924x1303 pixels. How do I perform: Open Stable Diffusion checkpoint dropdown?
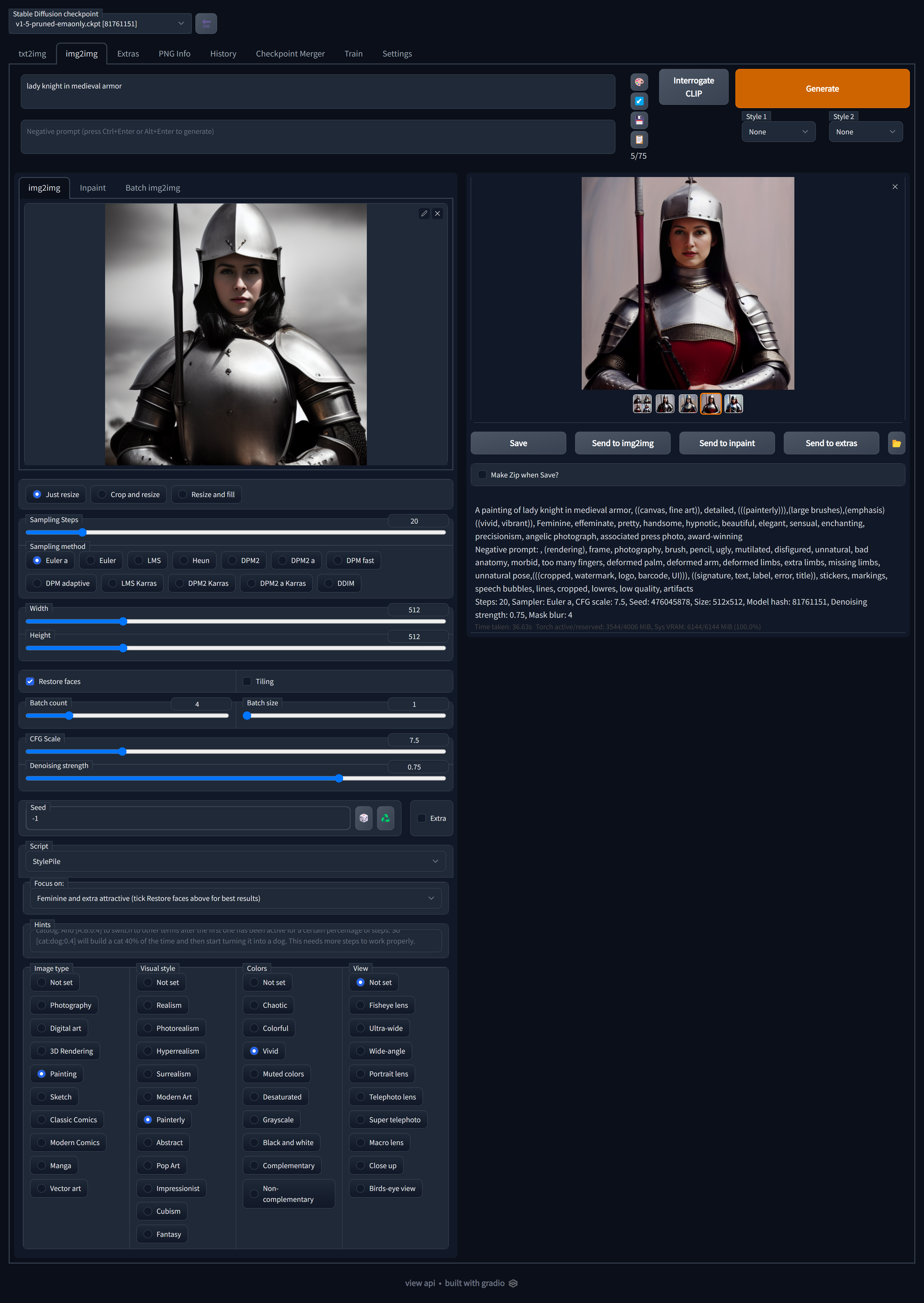[100, 24]
